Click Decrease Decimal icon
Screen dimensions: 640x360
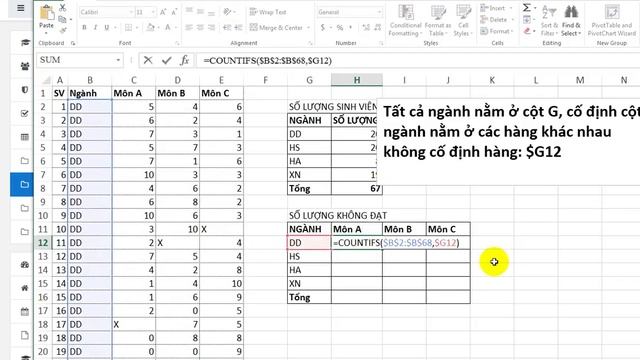[378, 27]
